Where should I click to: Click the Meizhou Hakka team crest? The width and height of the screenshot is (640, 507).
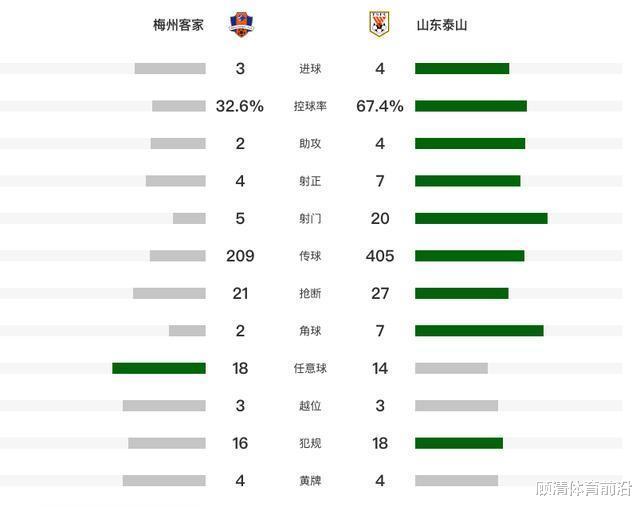pos(241,24)
